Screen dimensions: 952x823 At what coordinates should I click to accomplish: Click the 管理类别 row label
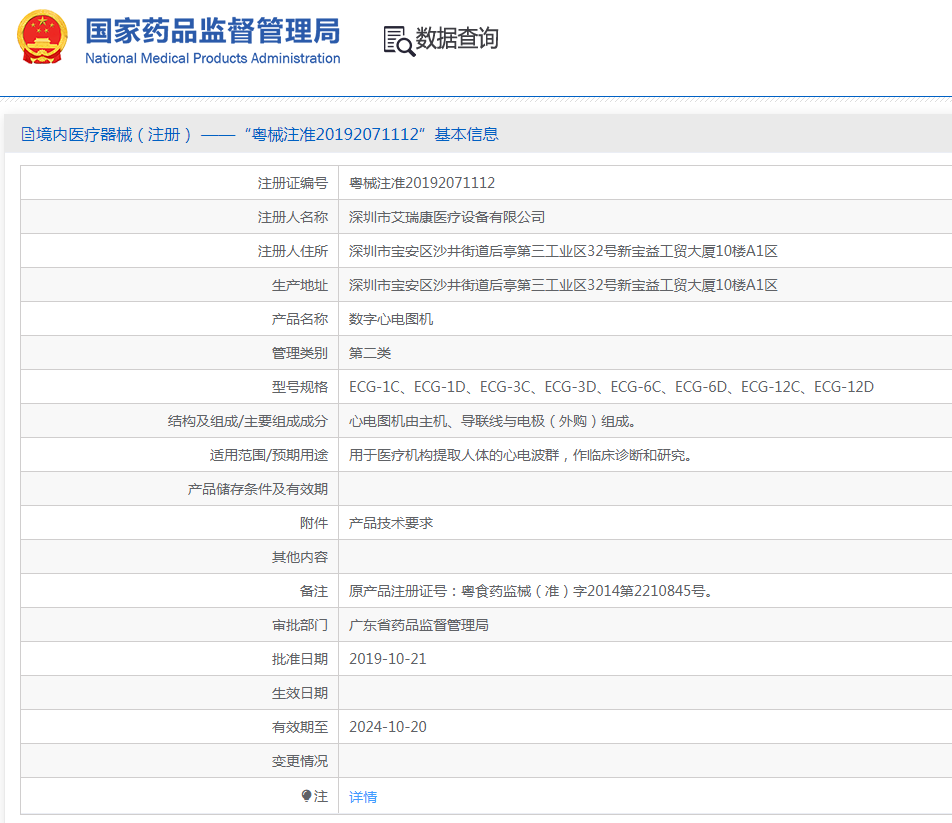click(x=300, y=353)
